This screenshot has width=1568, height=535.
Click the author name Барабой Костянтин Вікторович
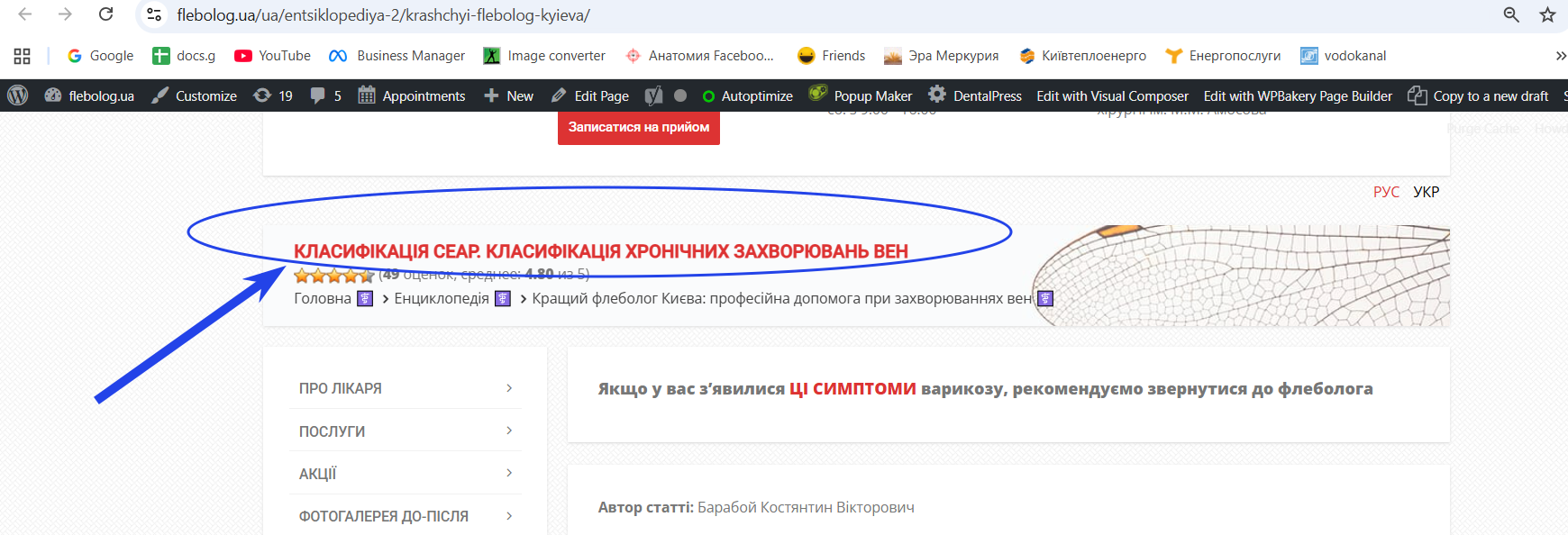(x=806, y=507)
